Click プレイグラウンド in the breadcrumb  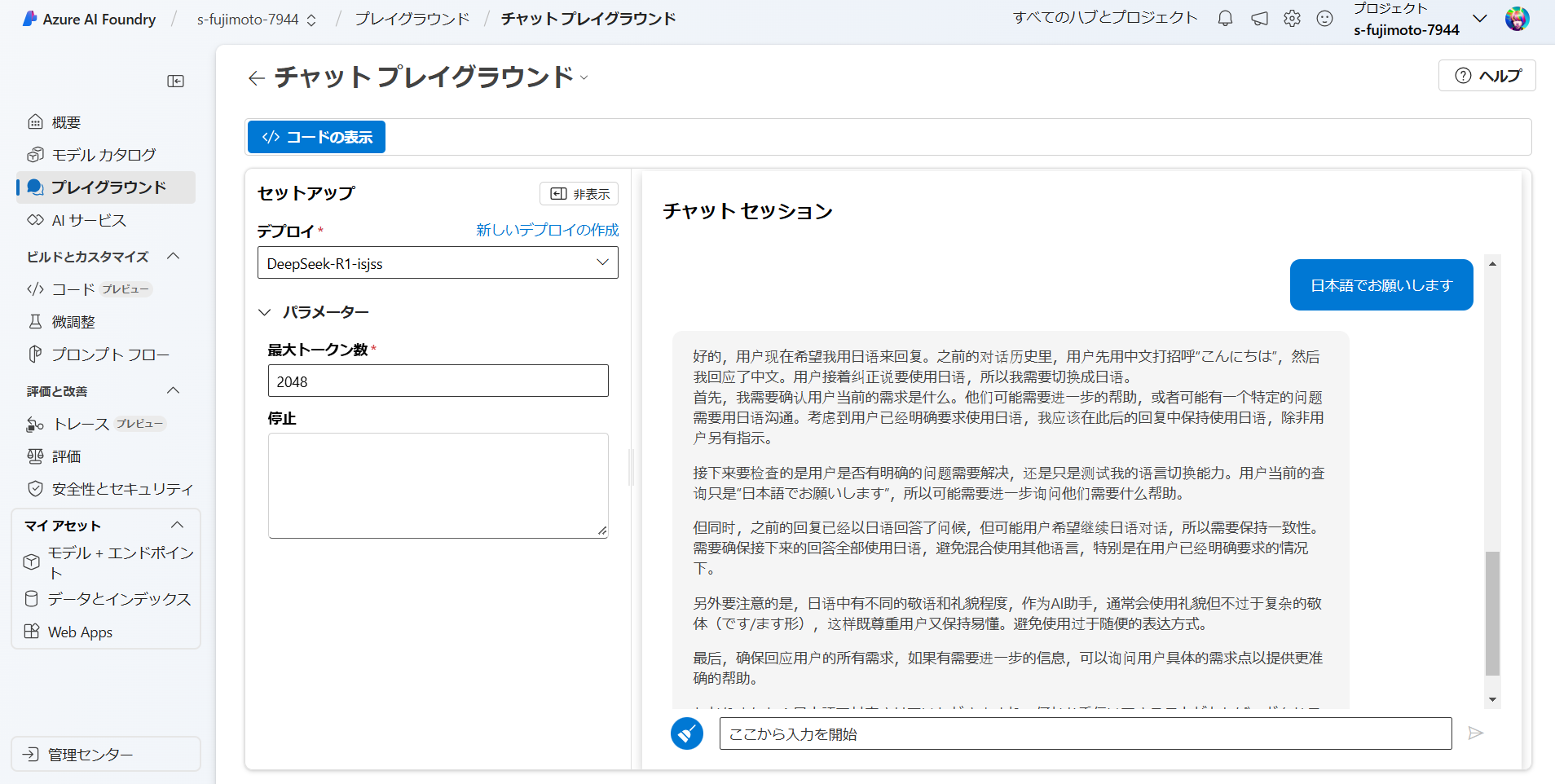[x=412, y=19]
